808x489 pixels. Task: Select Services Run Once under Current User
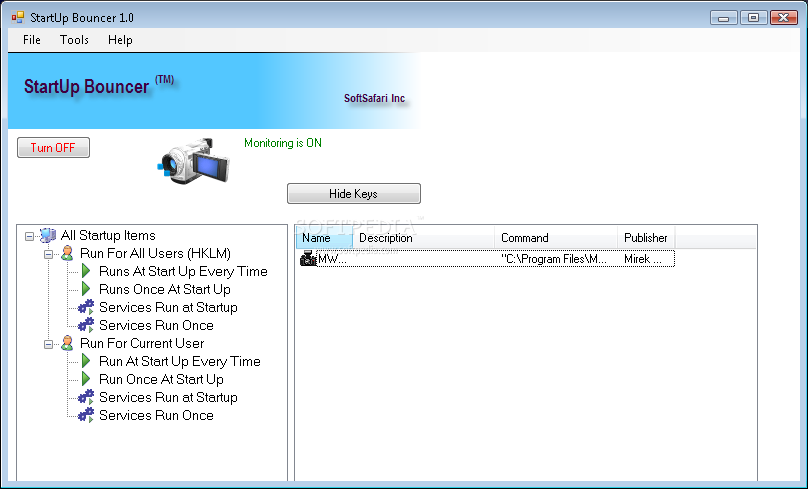click(x=156, y=416)
